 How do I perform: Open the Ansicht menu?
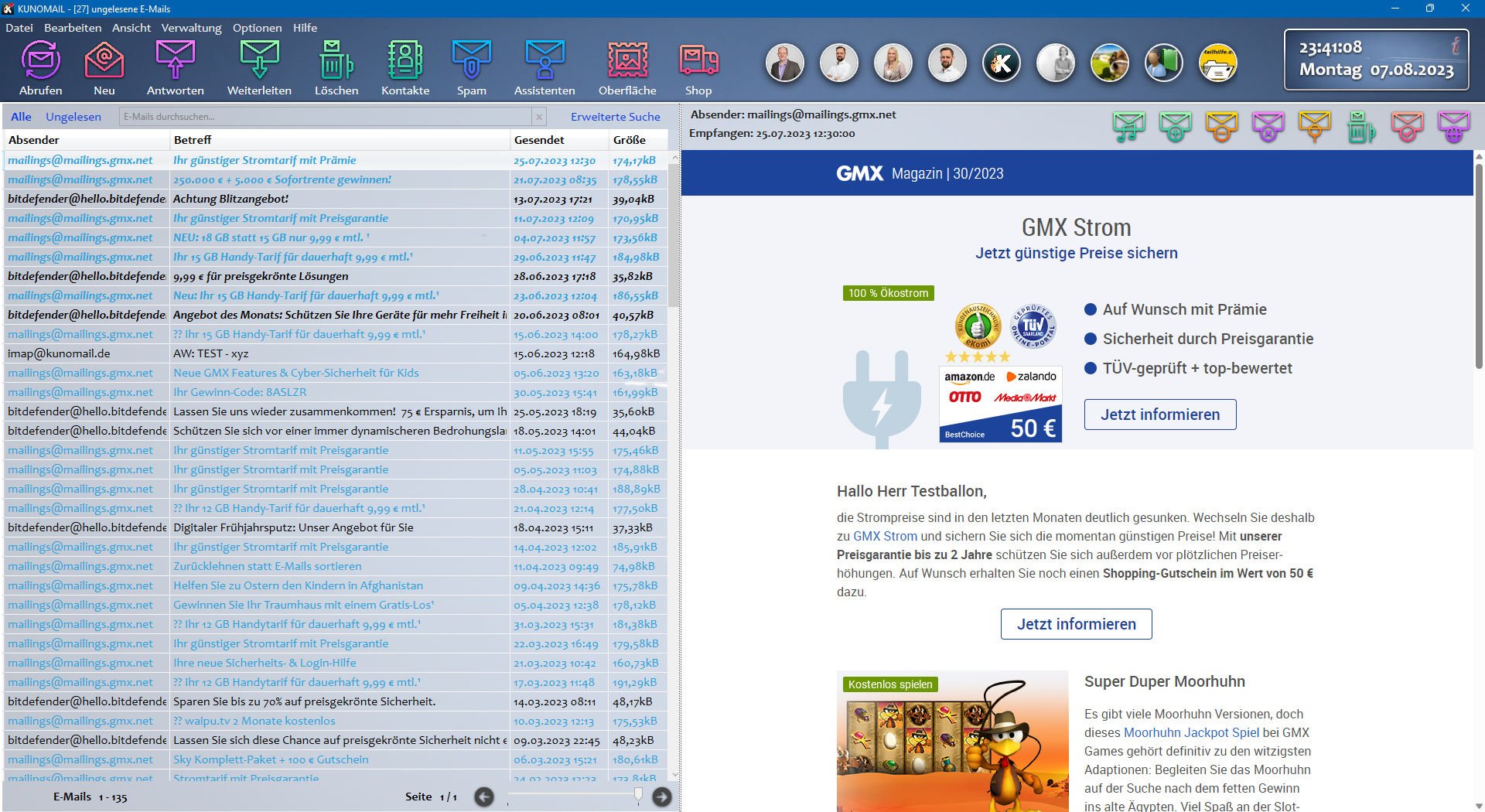(x=131, y=28)
